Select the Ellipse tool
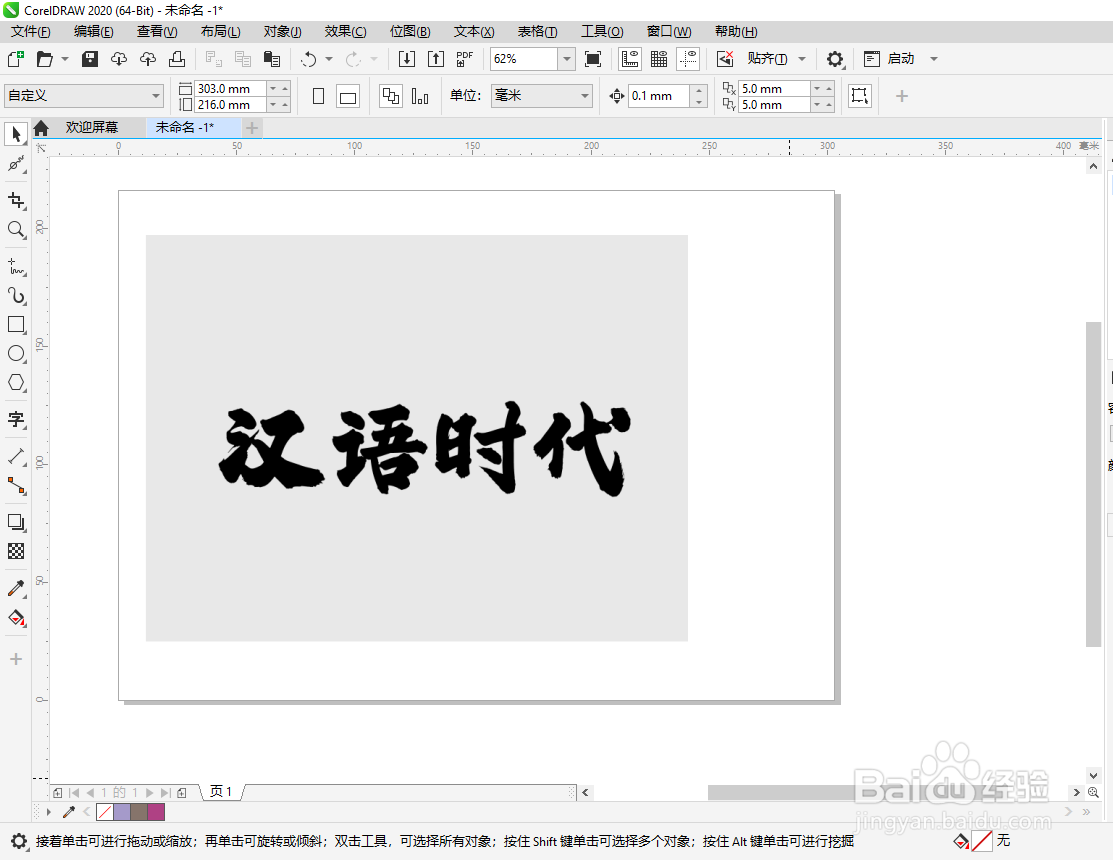The image size is (1113, 860). (x=15, y=353)
